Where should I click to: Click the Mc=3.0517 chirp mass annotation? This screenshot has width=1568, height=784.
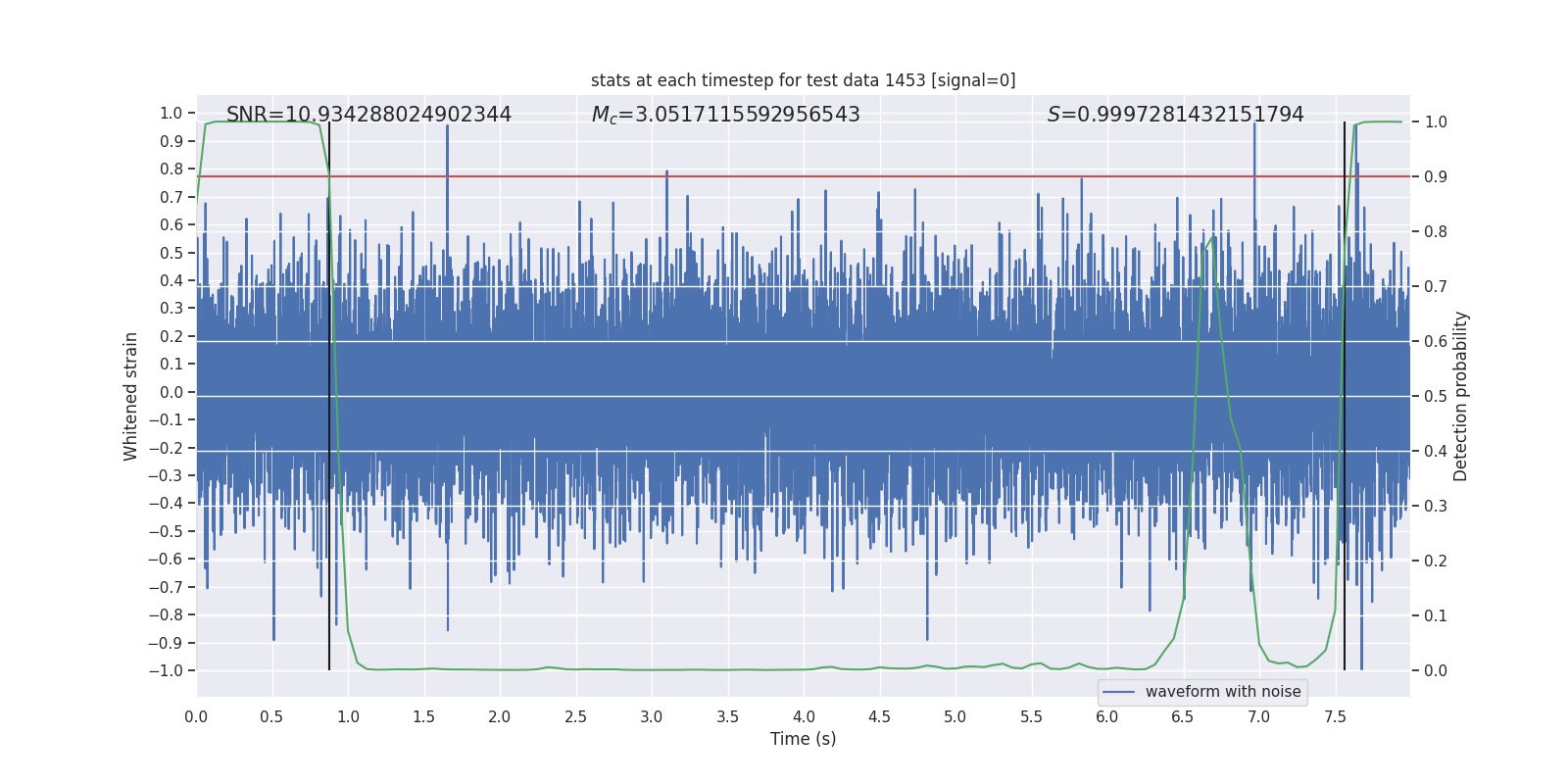pyautogui.click(x=725, y=115)
